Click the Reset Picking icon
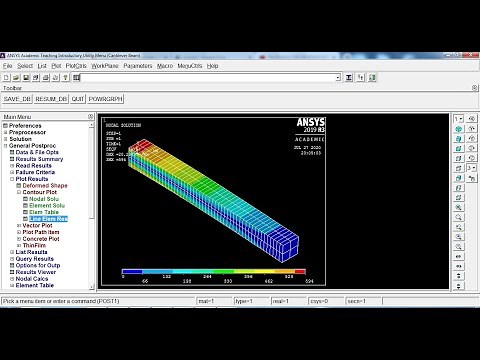Screen dimensions: 480x360 point(360,78)
